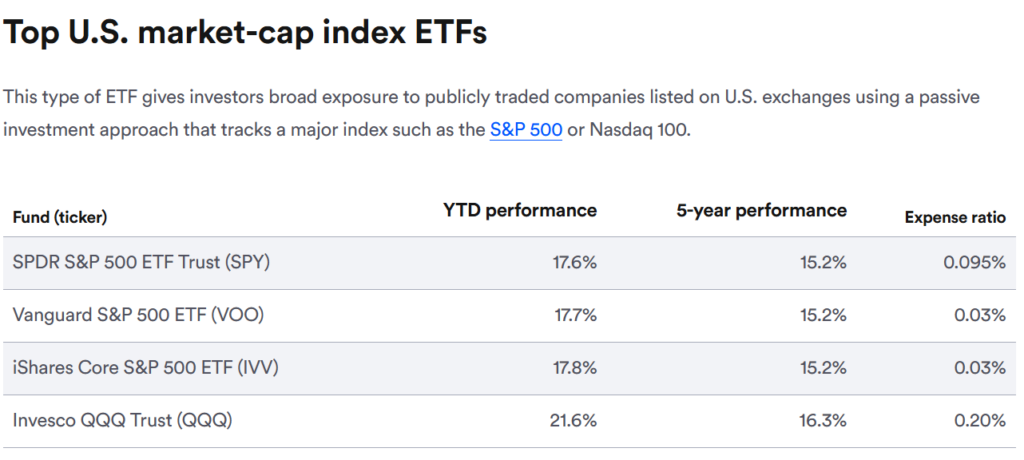Select the "Expense ratio" column header

pos(955,217)
